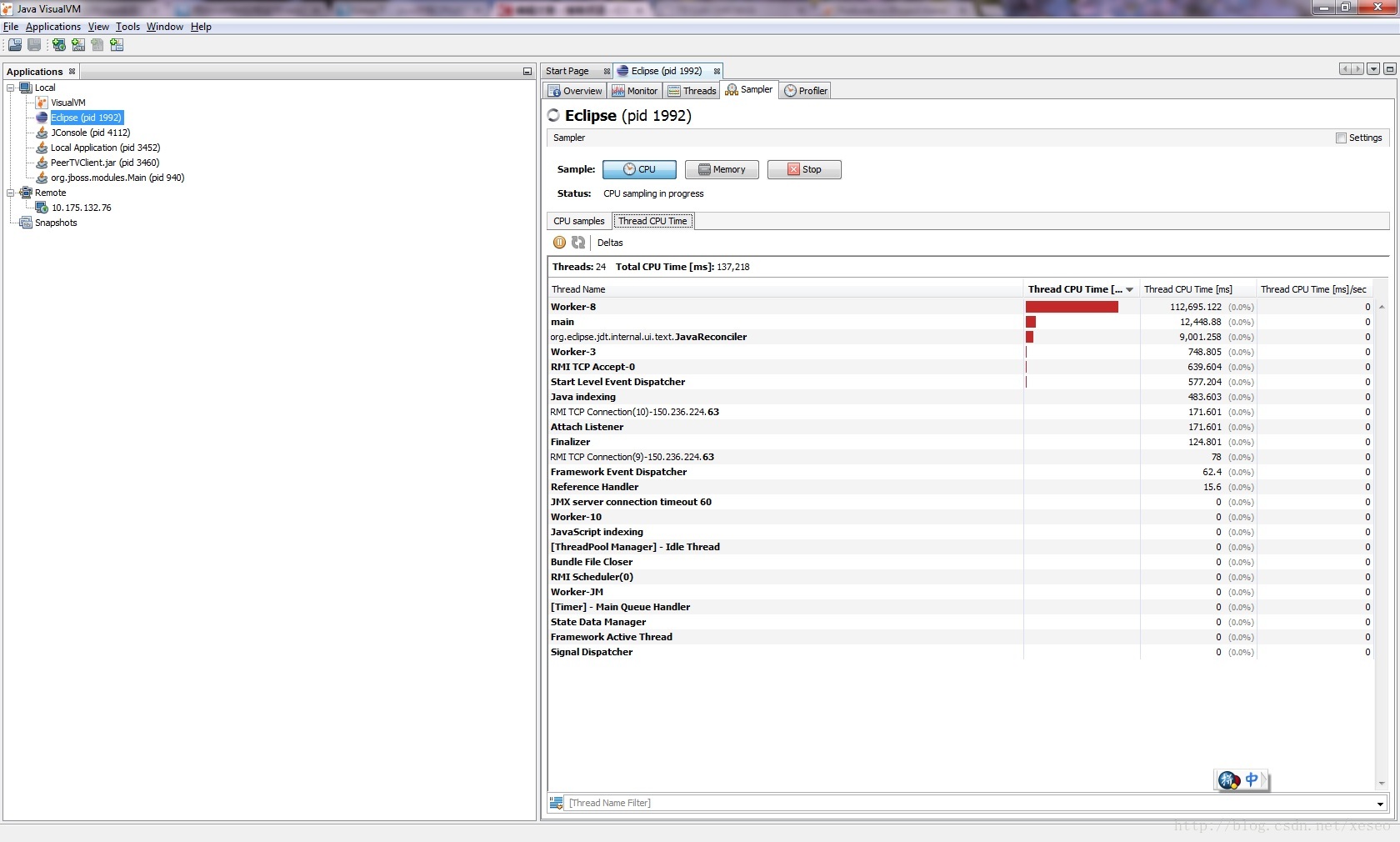Click the org.jboss.modules.Main Java icon

click(x=42, y=178)
